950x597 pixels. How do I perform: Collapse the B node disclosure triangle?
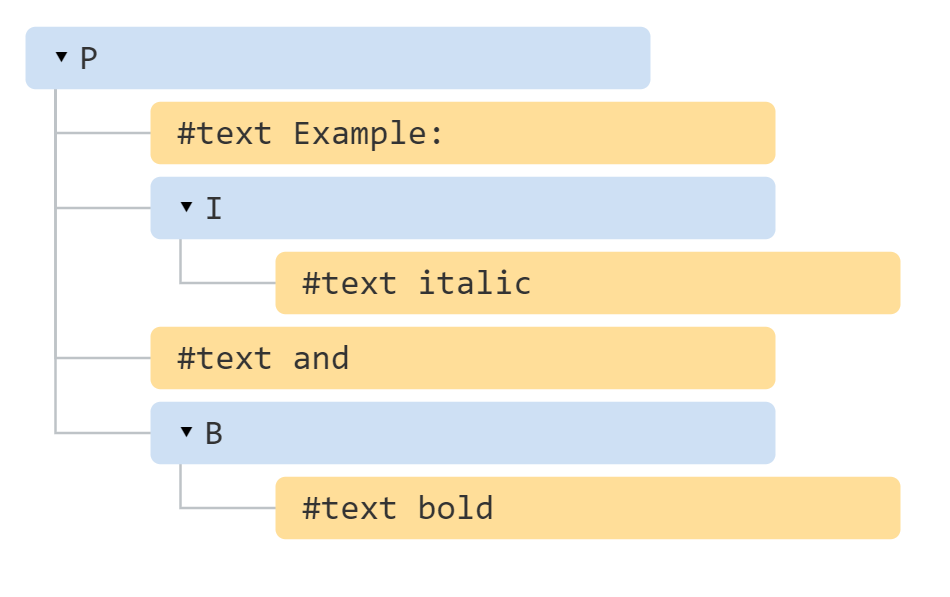point(186,432)
